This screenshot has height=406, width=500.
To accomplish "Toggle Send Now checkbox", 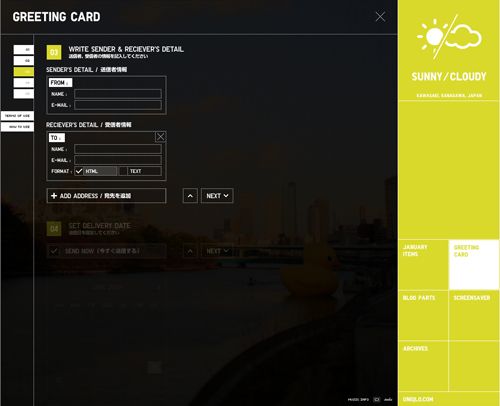I will [x=54, y=251].
